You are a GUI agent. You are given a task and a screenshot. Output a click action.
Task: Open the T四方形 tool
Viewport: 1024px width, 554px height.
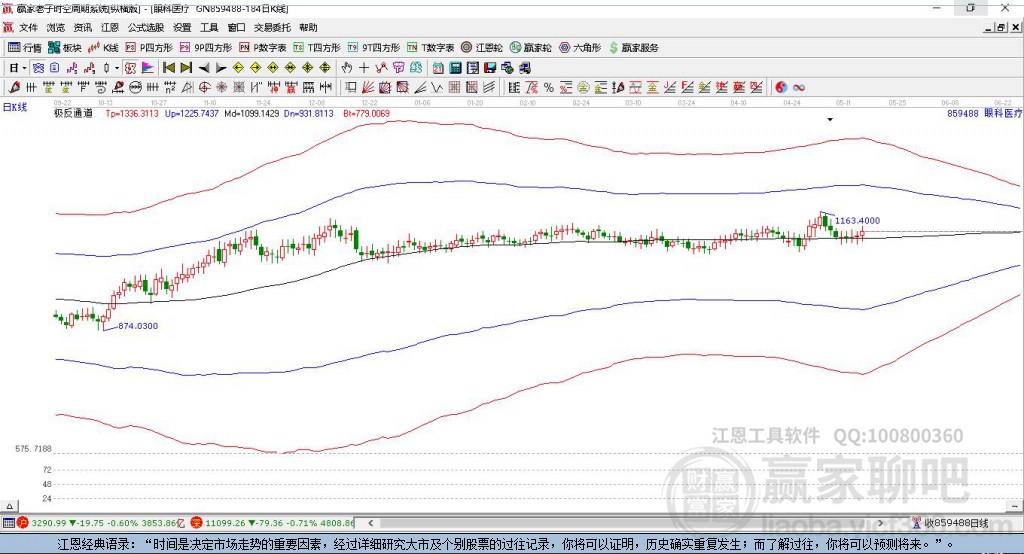coord(317,48)
